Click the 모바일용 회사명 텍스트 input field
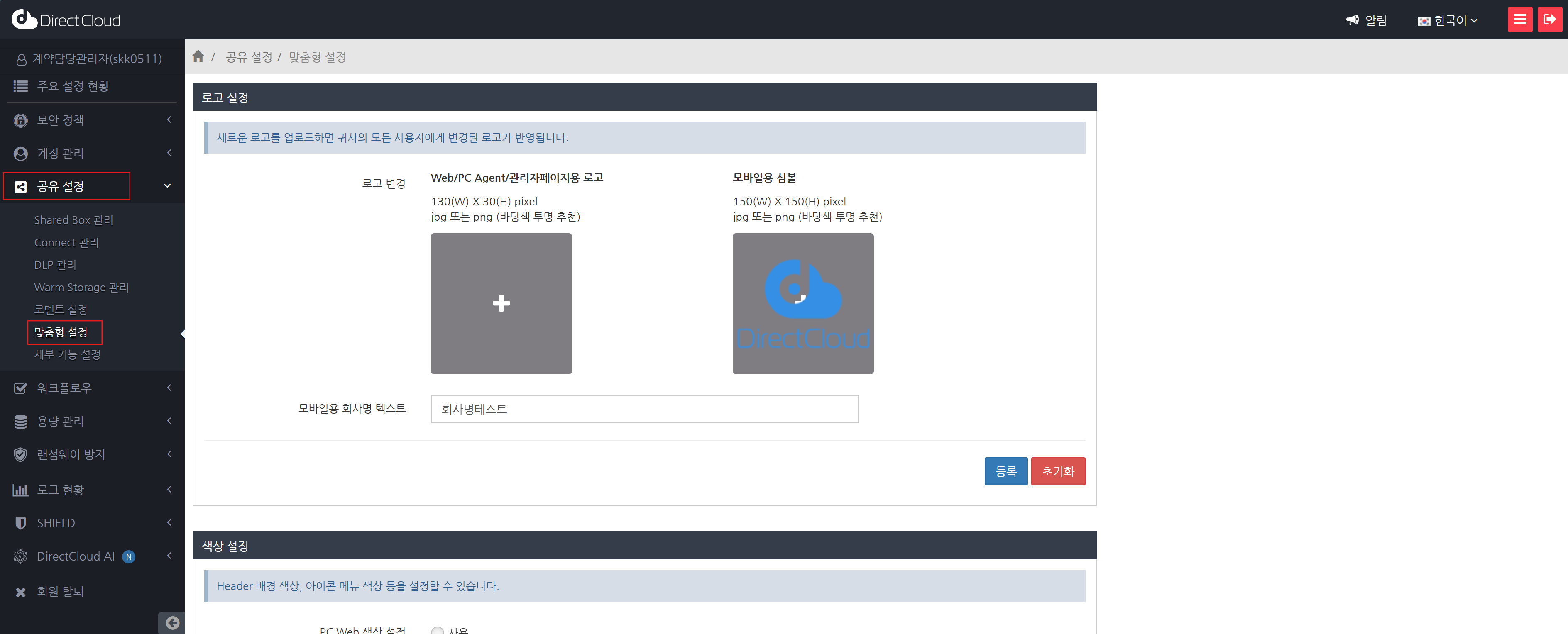This screenshot has height=634, width=1568. pyautogui.click(x=644, y=409)
